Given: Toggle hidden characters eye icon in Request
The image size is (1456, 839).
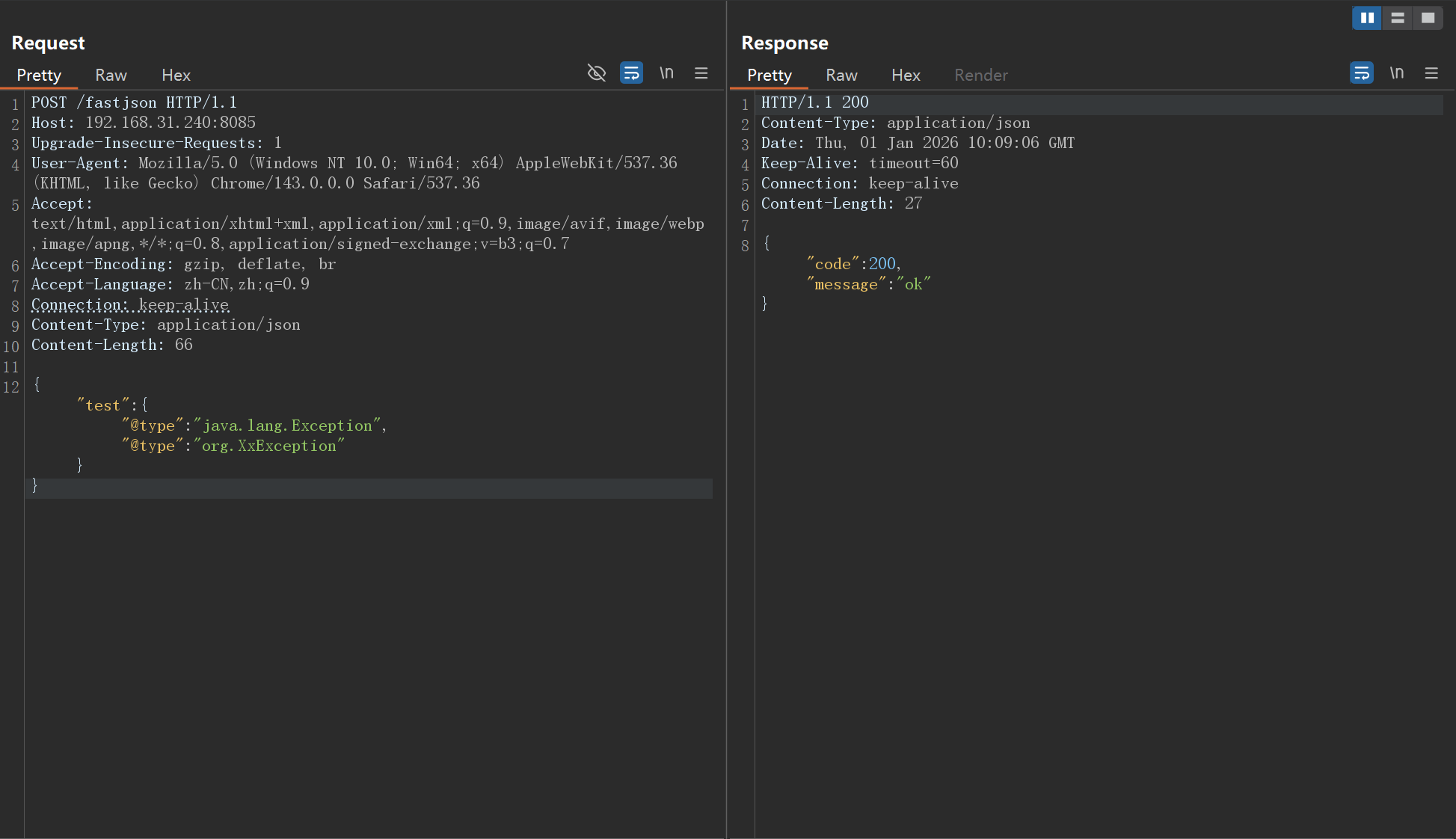Looking at the screenshot, I should tap(596, 73).
